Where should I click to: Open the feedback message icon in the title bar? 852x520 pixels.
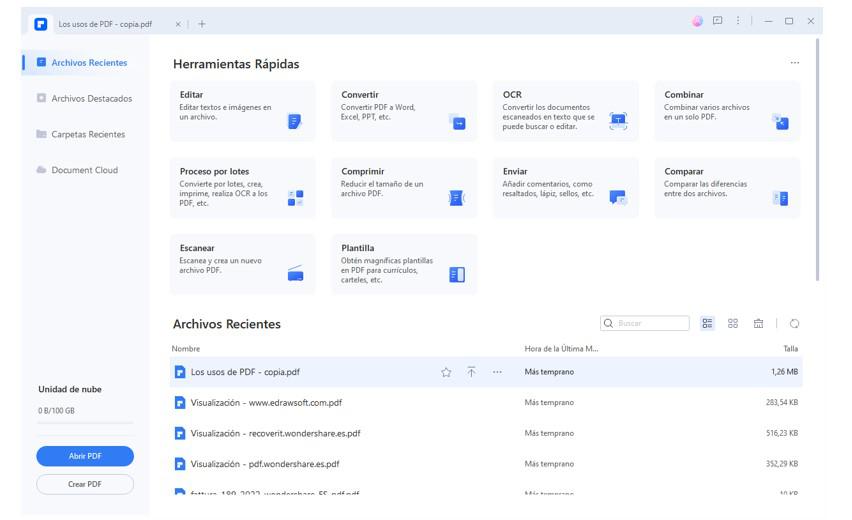point(717,21)
